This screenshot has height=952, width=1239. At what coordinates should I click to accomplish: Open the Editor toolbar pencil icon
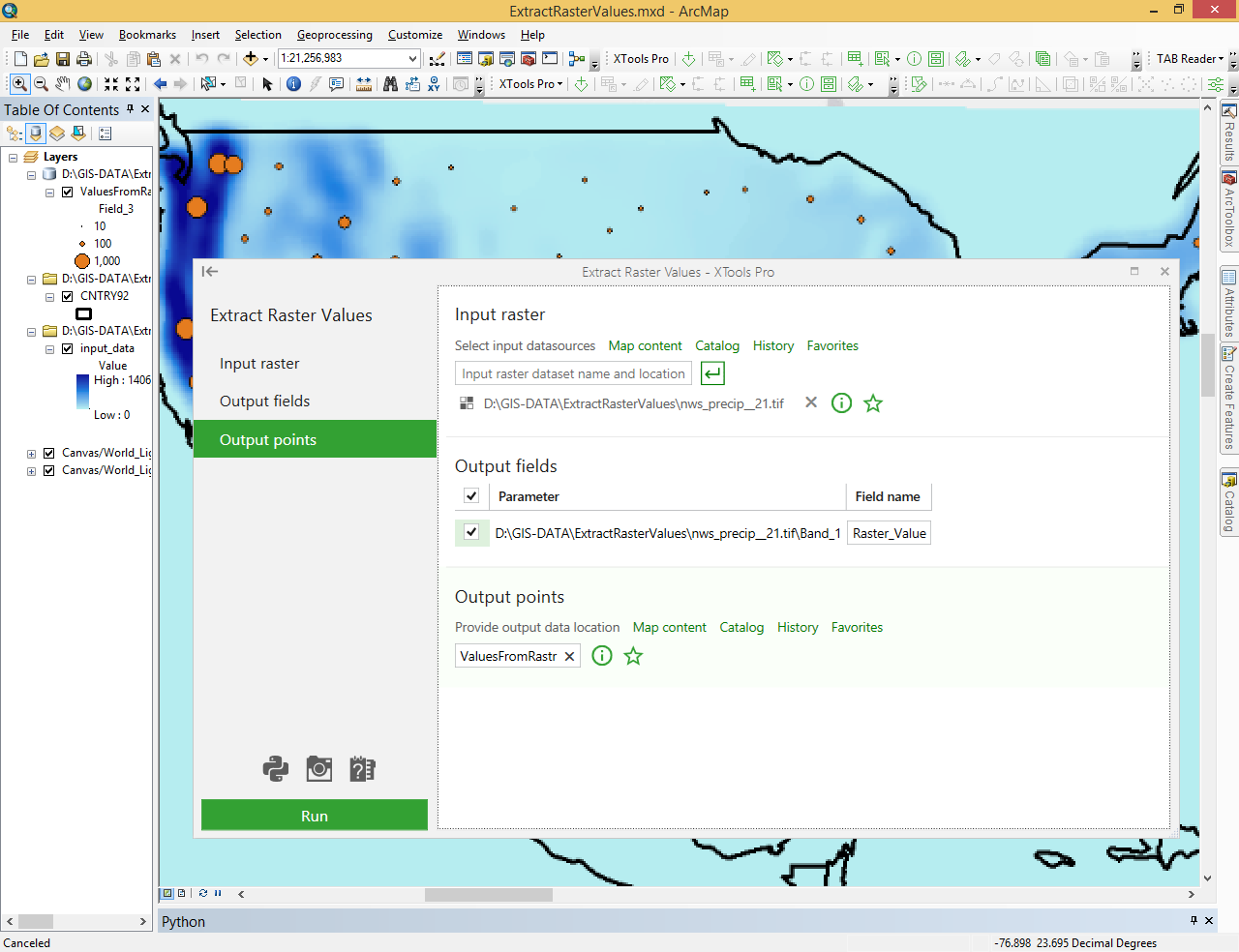point(438,59)
